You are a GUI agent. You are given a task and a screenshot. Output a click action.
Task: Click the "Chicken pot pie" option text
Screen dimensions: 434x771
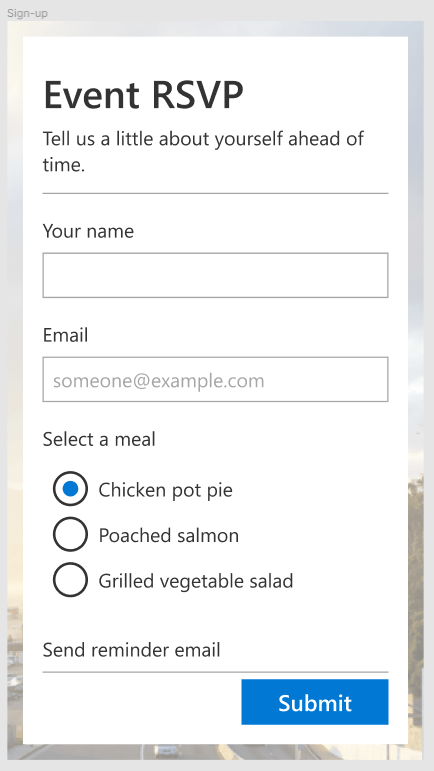pos(166,490)
